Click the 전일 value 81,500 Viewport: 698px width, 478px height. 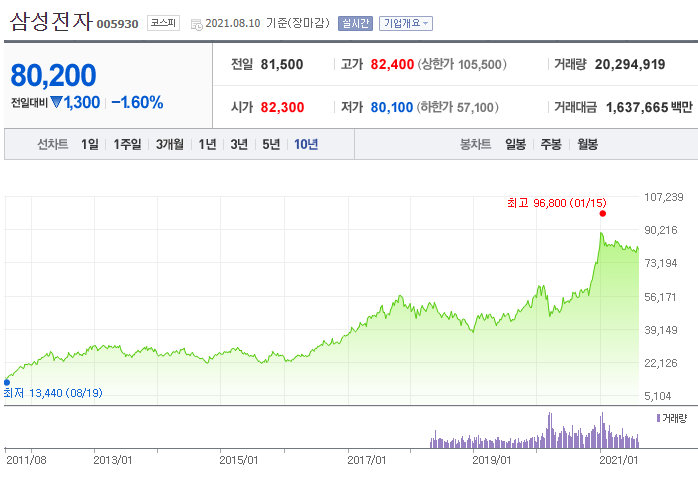[x=282, y=65]
